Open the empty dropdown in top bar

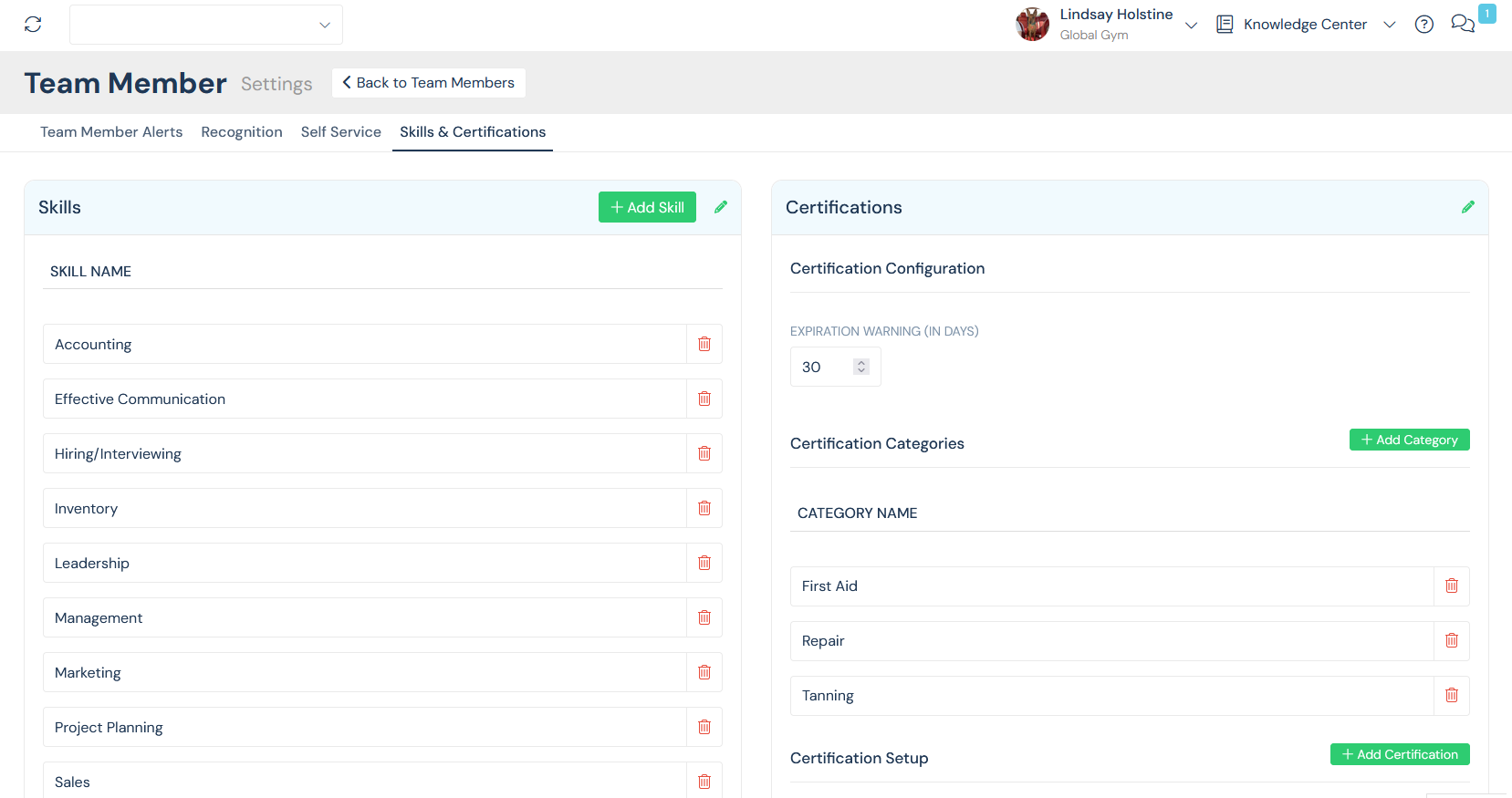tap(206, 25)
